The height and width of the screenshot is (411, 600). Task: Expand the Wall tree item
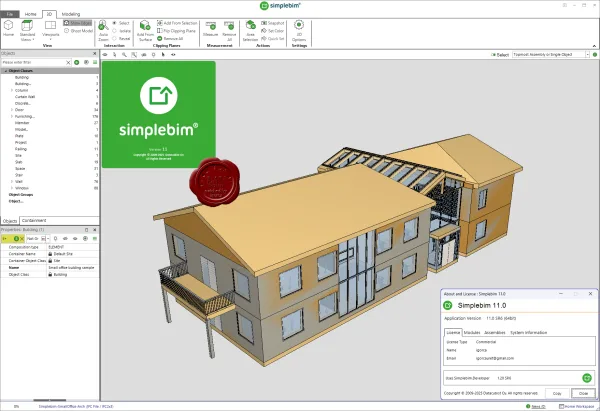pos(12,181)
